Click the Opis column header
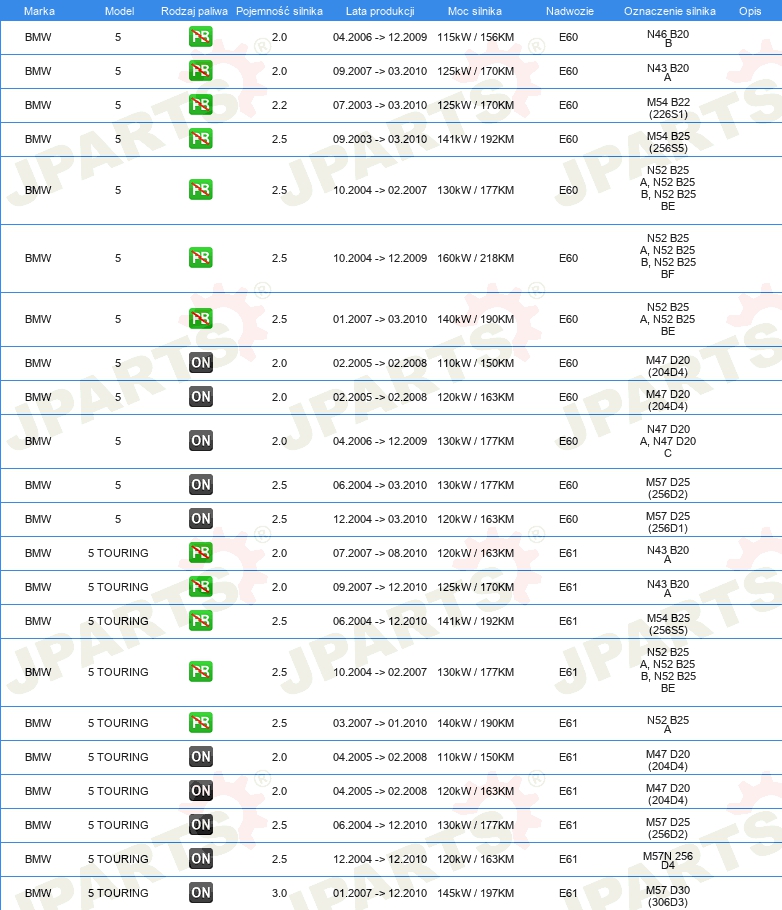Screen dimensions: 782x910 pyautogui.click(x=749, y=11)
